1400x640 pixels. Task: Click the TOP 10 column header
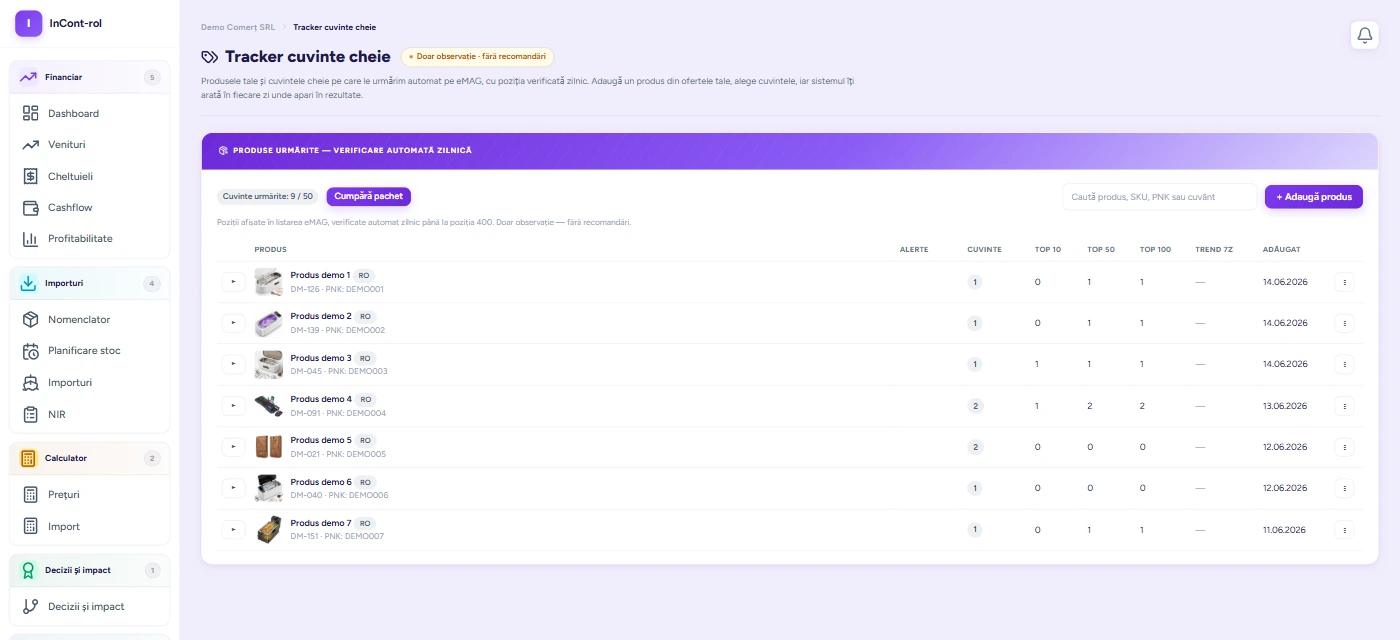pyautogui.click(x=1048, y=249)
